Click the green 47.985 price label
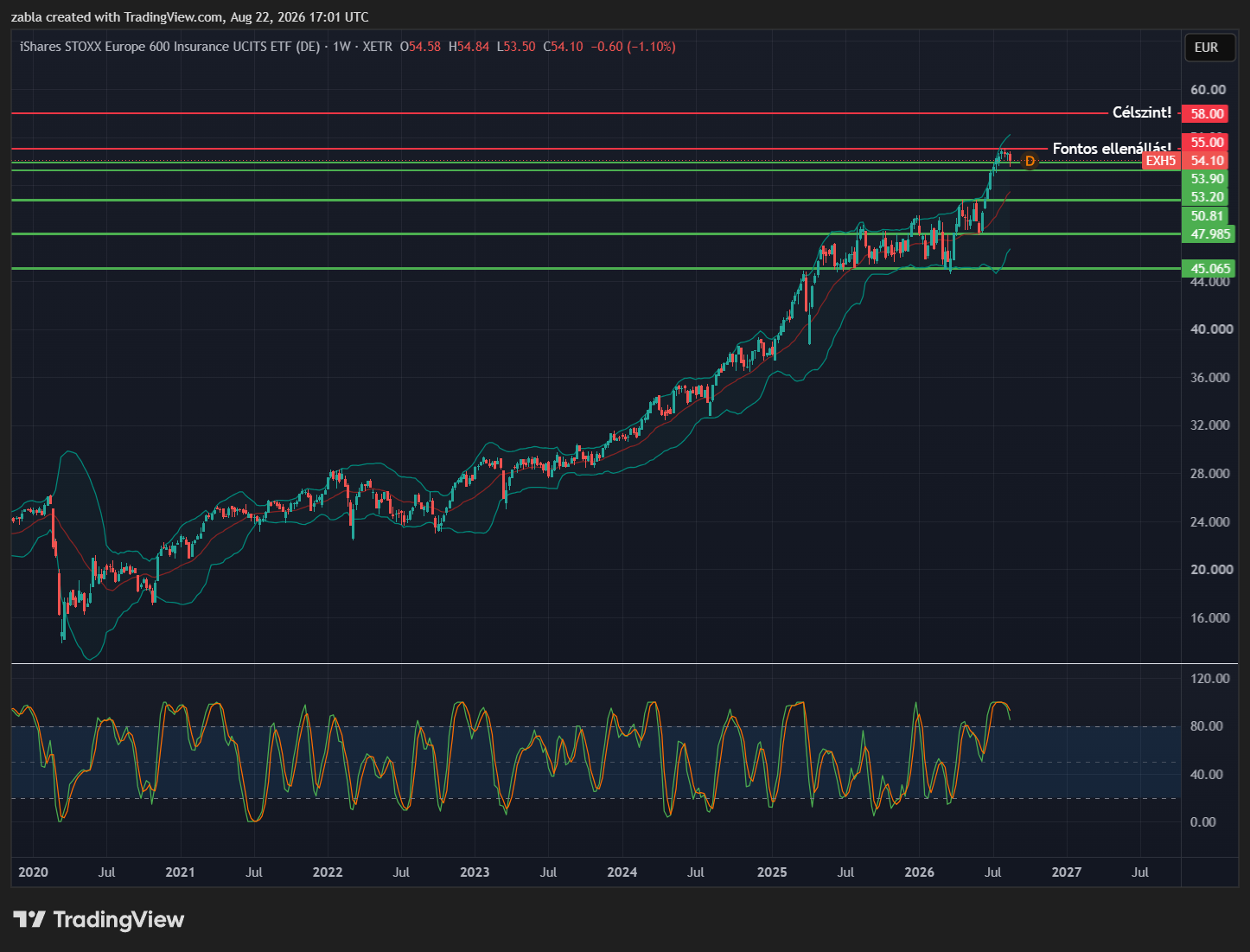1250x952 pixels. (1210, 234)
